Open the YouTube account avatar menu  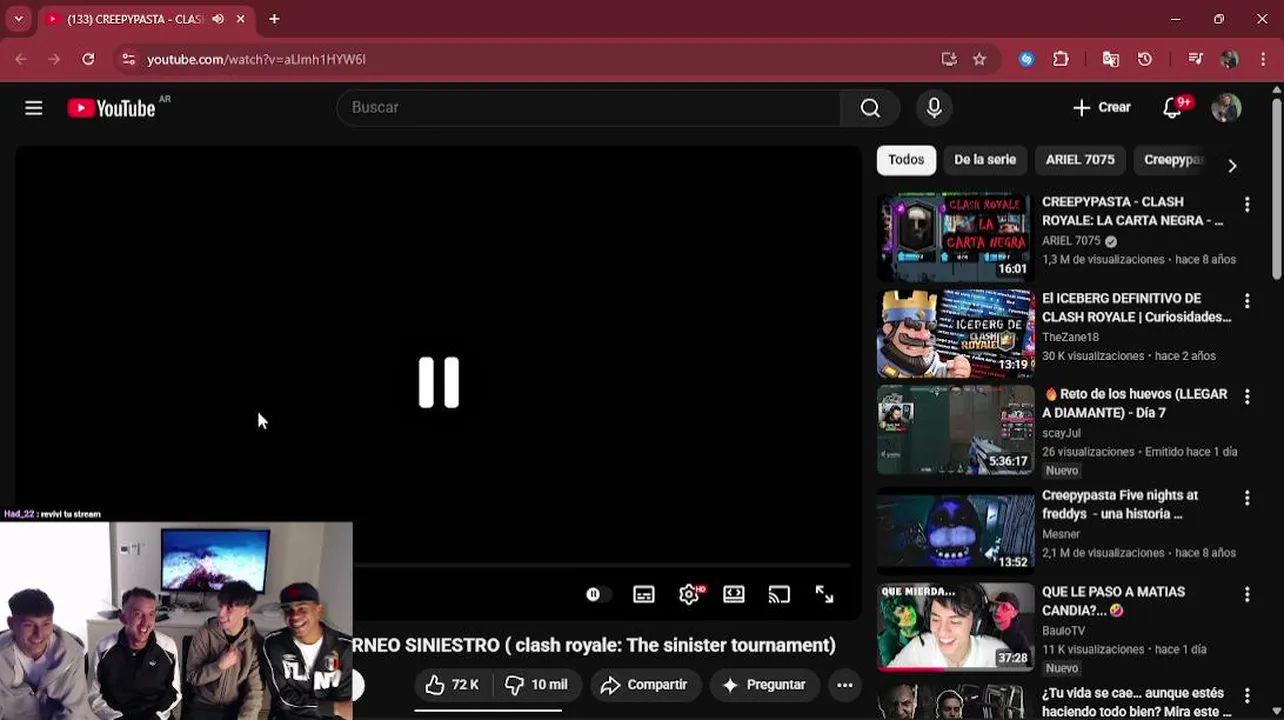click(x=1226, y=108)
